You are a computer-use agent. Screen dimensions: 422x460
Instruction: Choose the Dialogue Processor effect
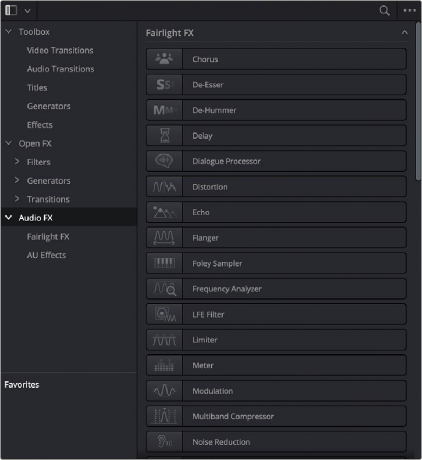tap(276, 161)
